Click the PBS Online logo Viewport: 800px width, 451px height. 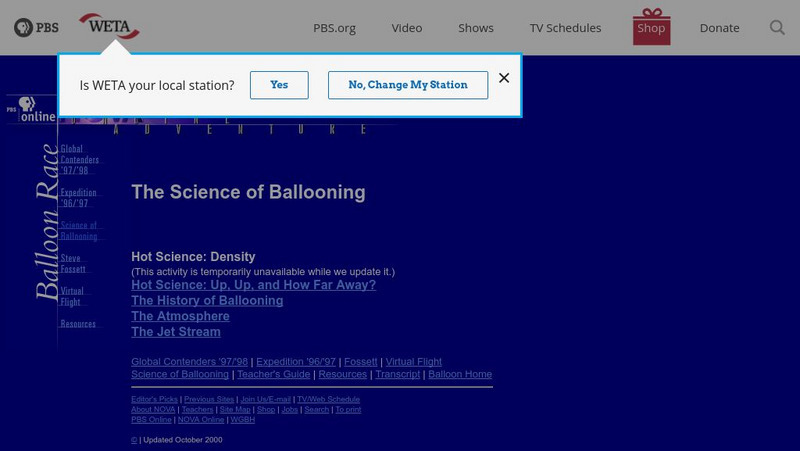click(x=32, y=109)
